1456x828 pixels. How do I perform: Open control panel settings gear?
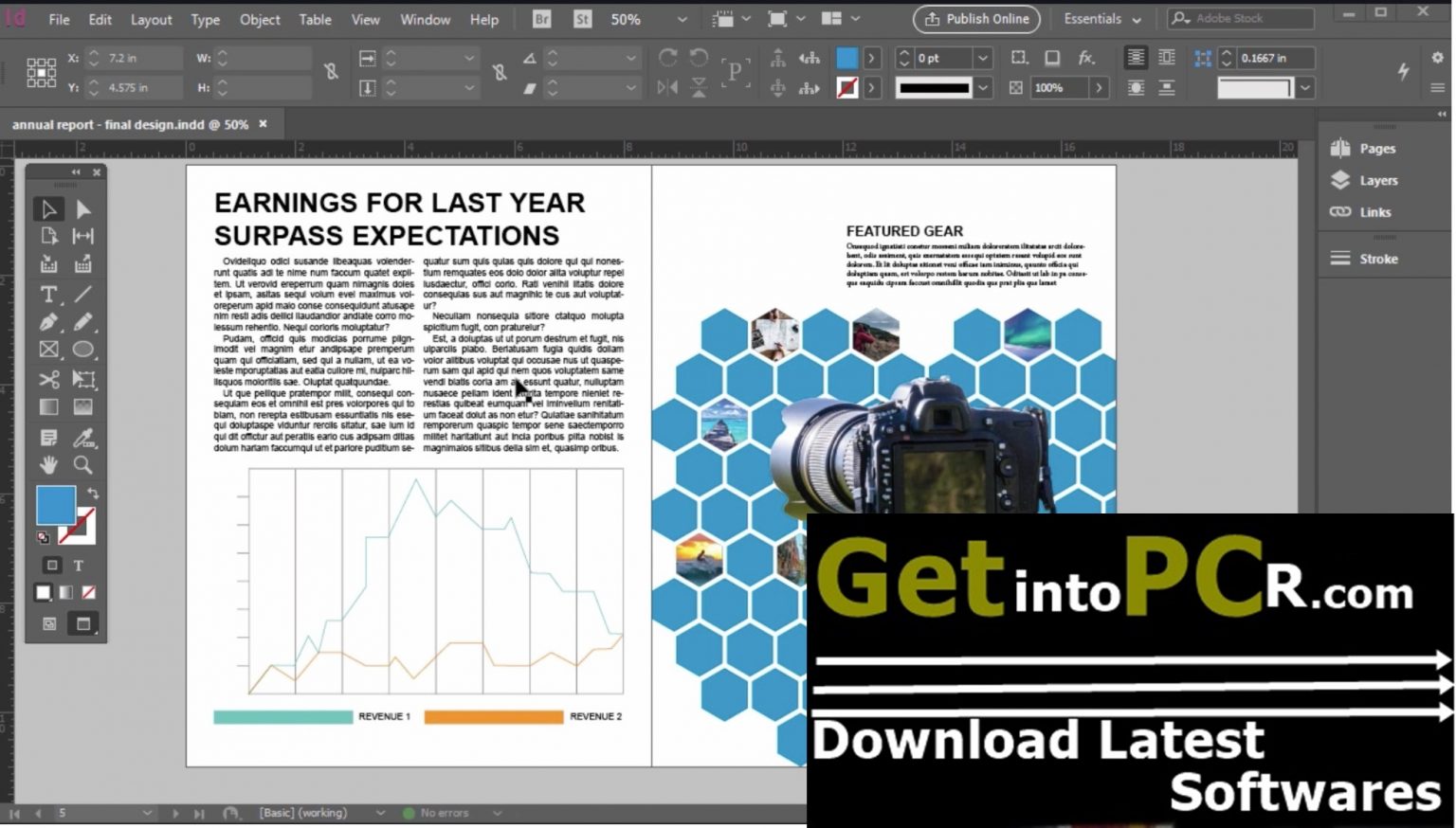tap(1437, 58)
